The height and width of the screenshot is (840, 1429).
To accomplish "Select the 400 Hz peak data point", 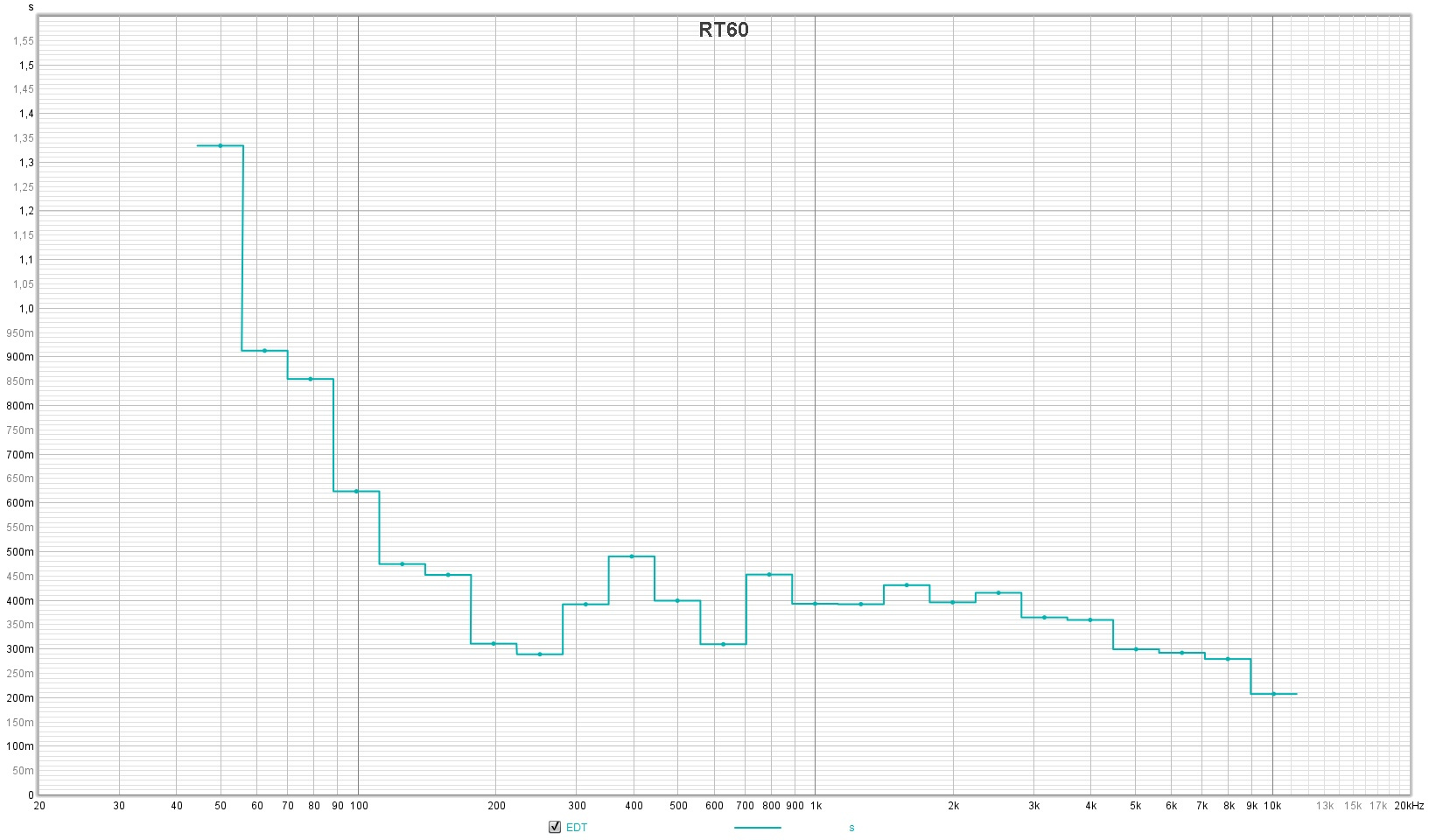I will click(x=632, y=556).
